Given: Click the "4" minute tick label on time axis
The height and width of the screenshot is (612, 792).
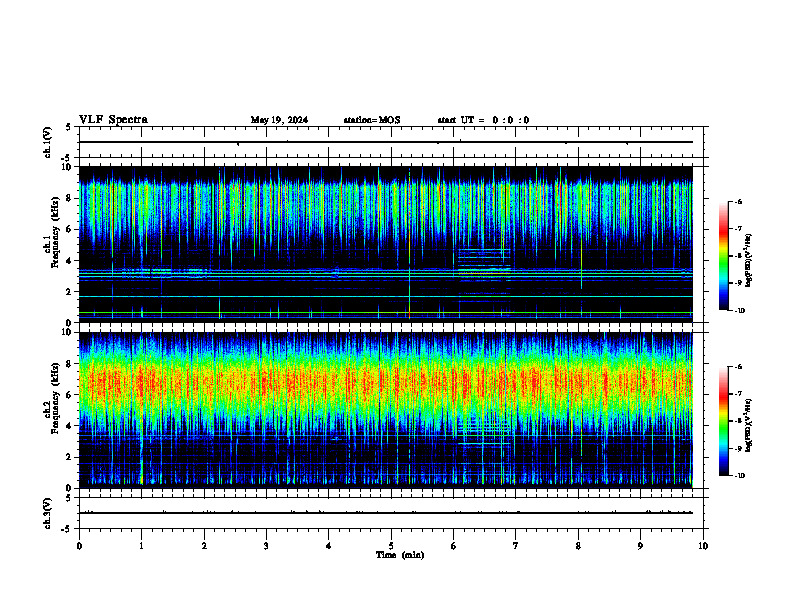Looking at the screenshot, I should (x=329, y=546).
